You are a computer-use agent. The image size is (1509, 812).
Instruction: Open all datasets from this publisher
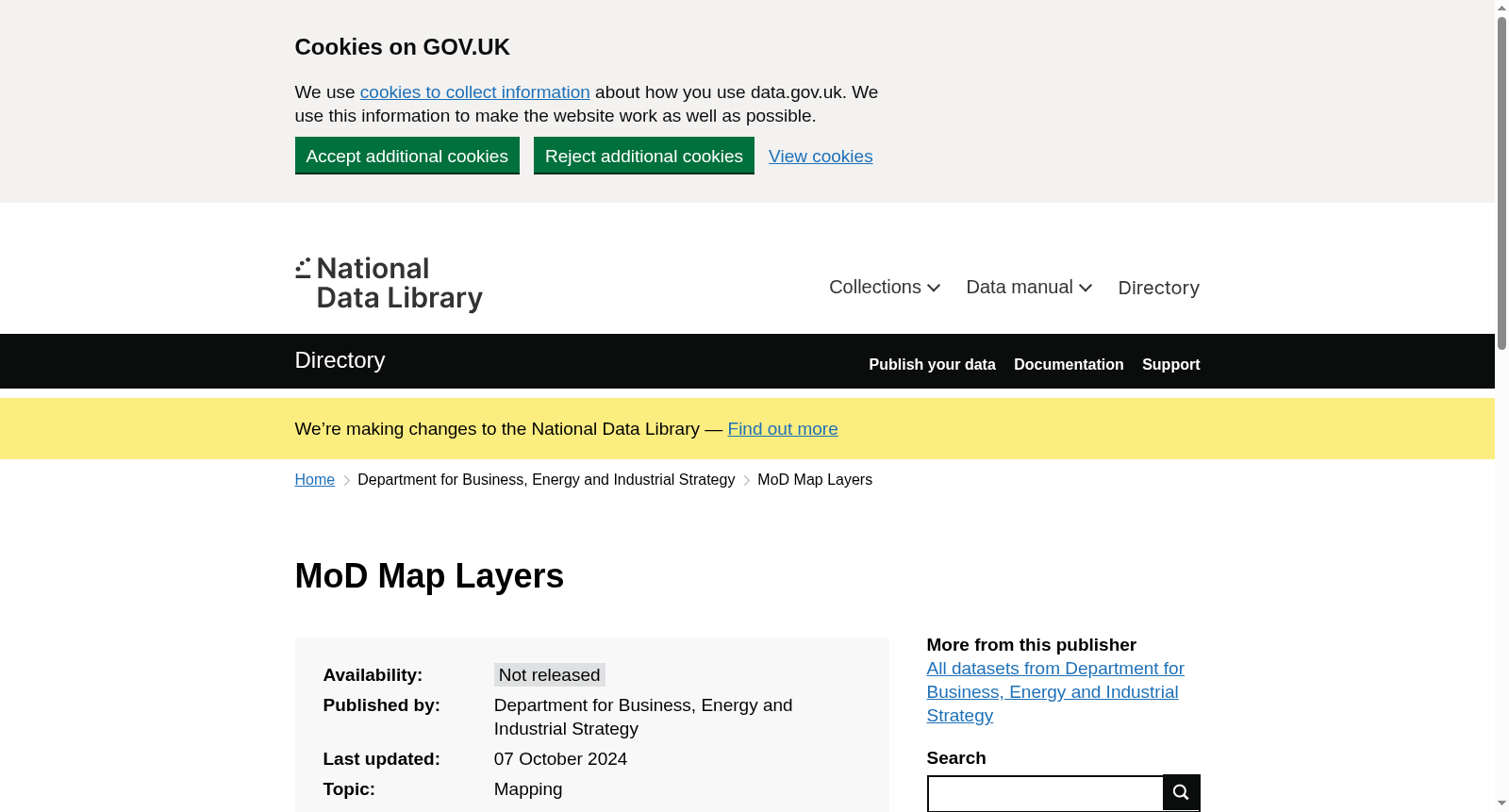[1055, 692]
